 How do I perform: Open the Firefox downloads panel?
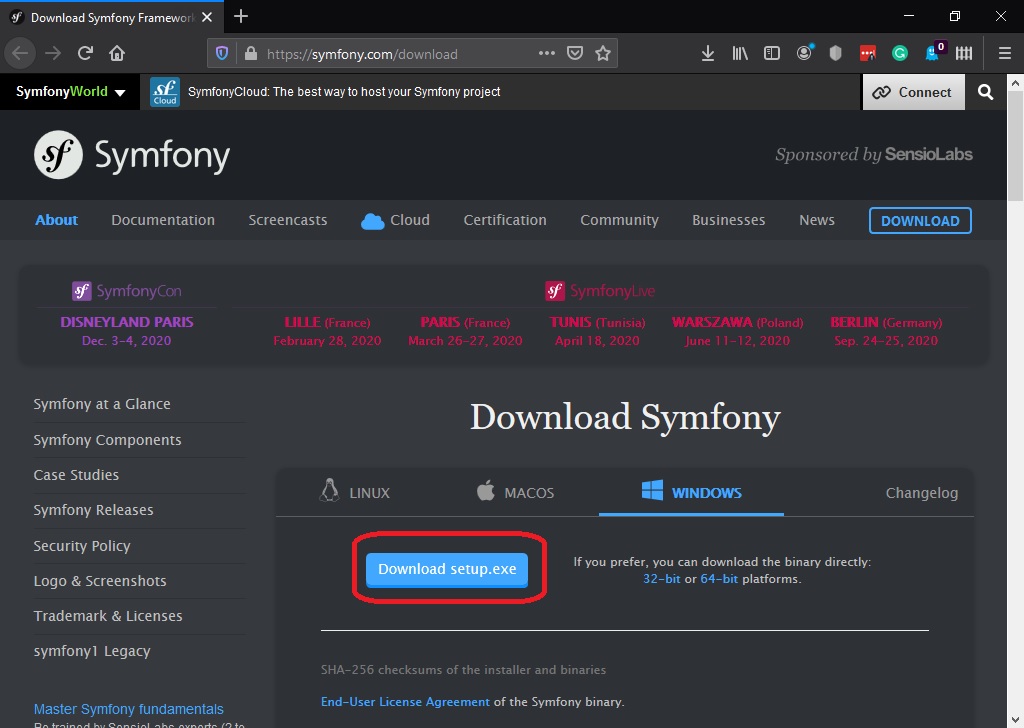[707, 54]
